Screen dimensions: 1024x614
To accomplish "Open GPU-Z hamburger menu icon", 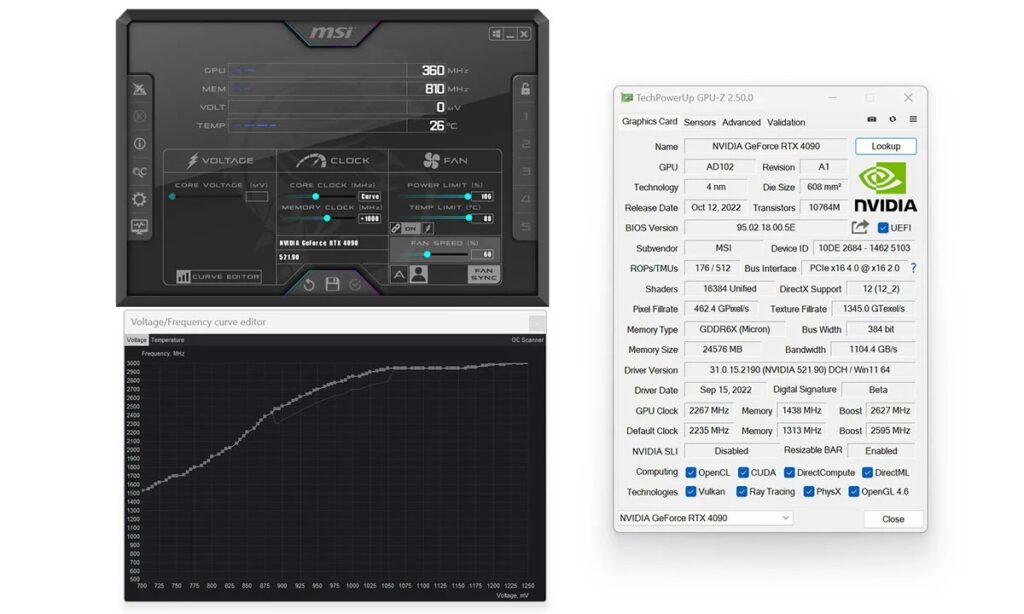I will (x=913, y=120).
